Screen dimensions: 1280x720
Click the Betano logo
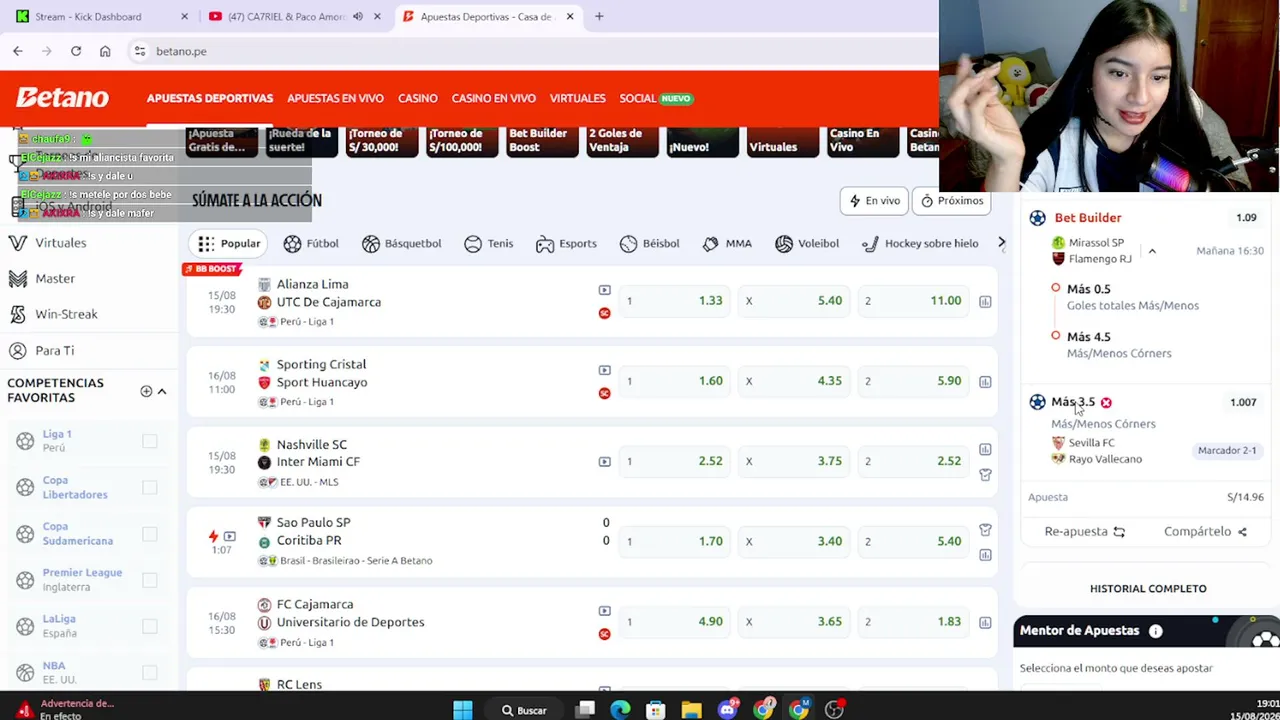(62, 98)
